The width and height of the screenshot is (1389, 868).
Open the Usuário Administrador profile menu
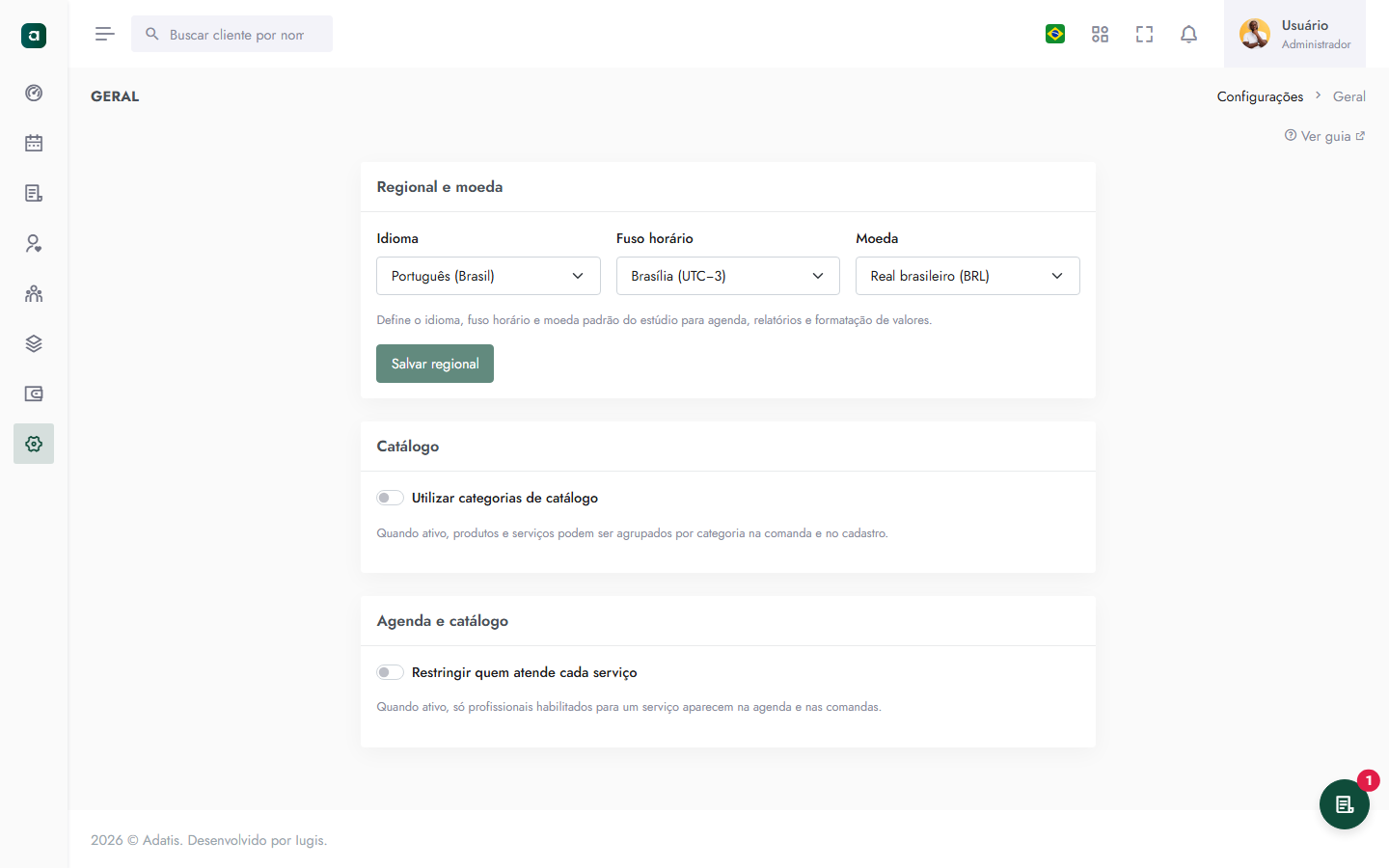[x=1294, y=34]
